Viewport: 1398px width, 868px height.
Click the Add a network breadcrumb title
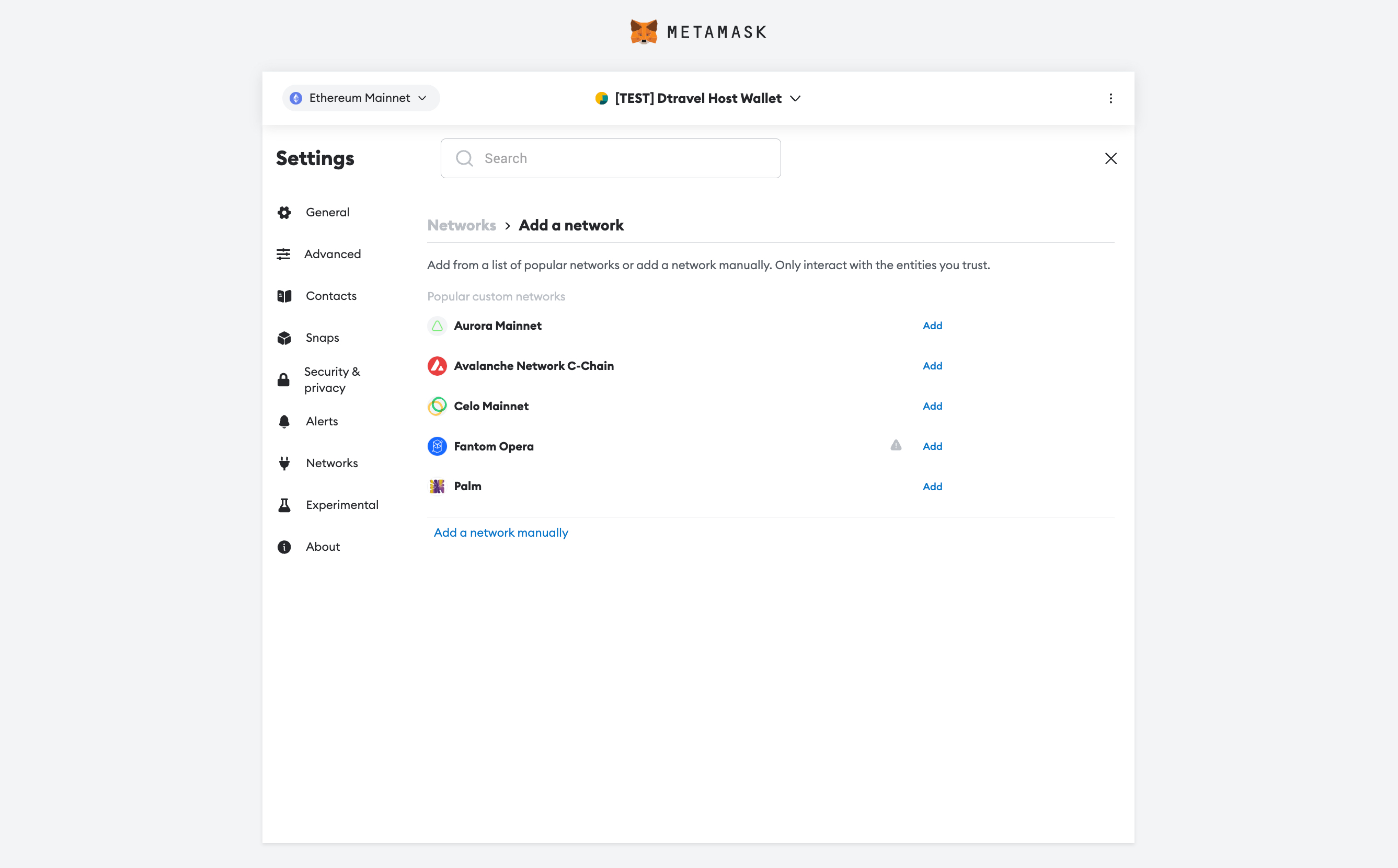point(571,225)
